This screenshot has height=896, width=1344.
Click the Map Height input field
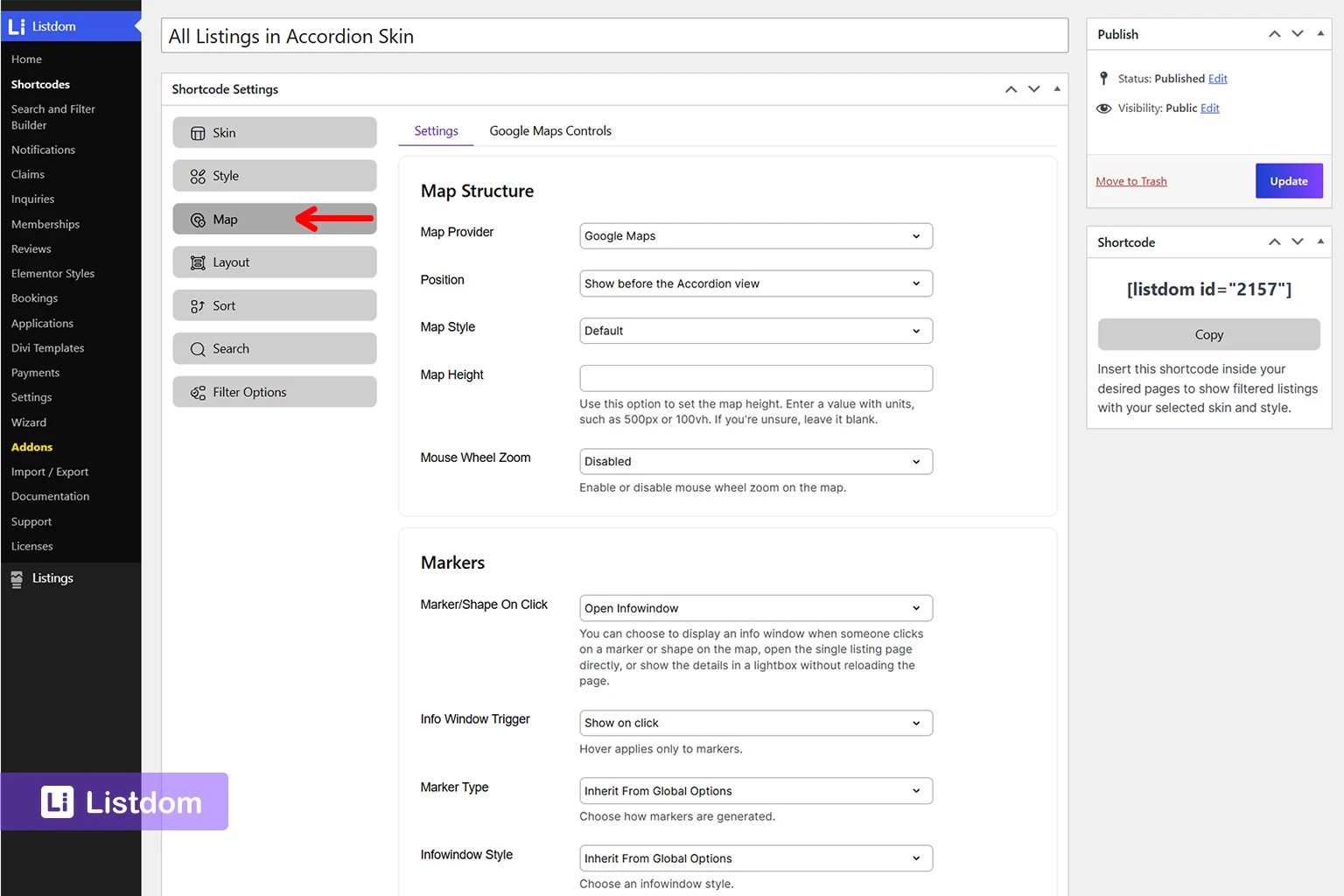[756, 378]
